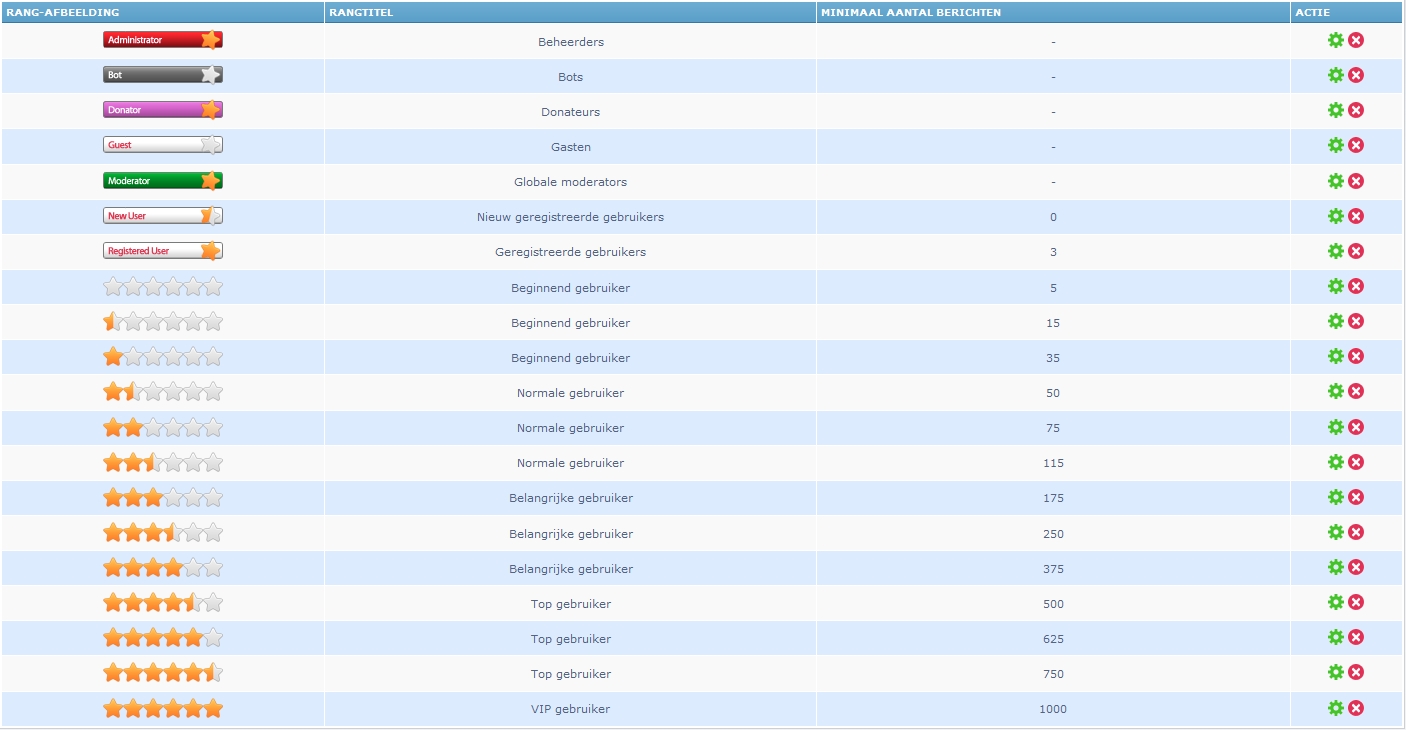Click the green gear icon for Beheerders

click(1335, 40)
